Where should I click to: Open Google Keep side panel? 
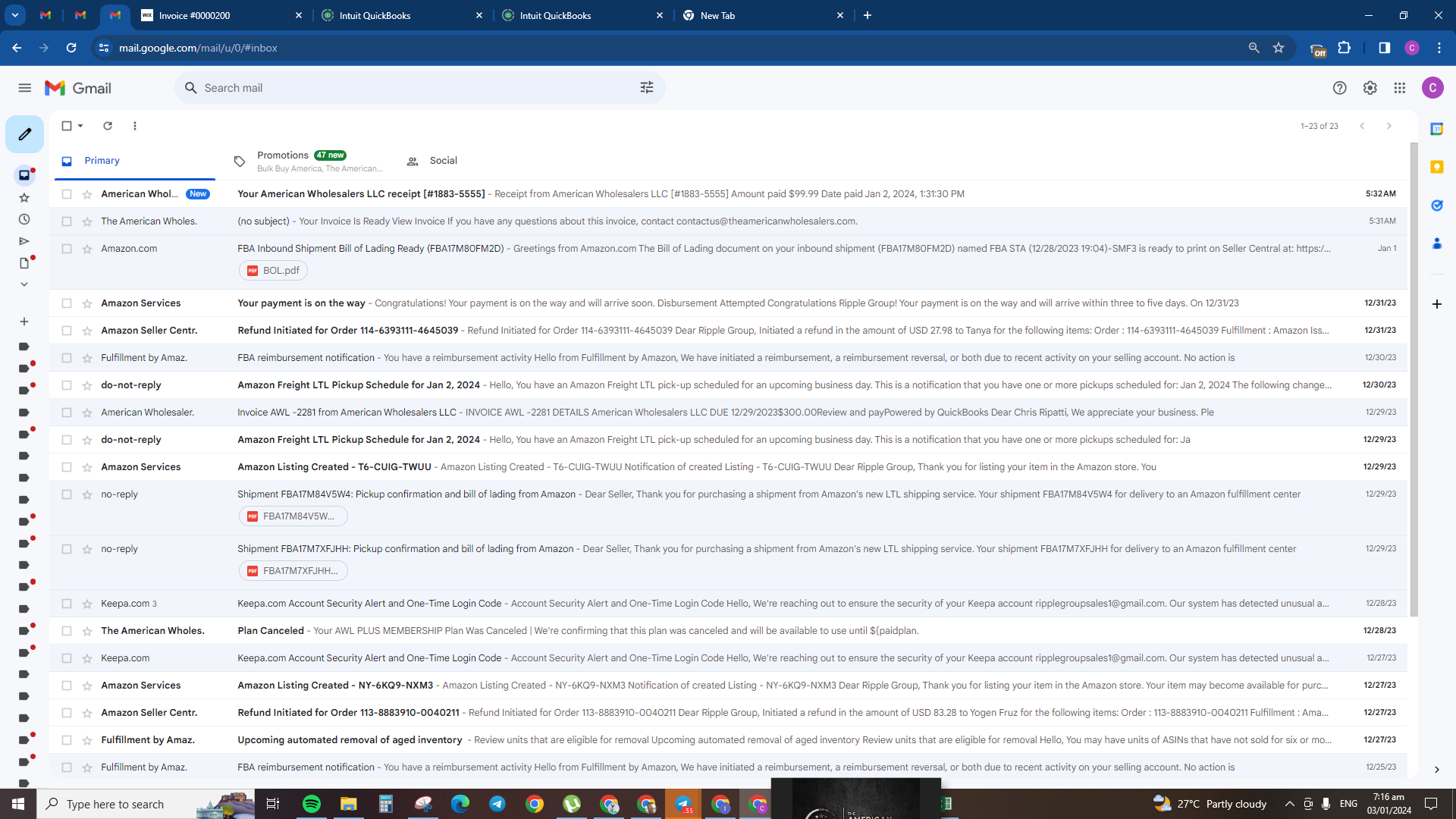(x=1436, y=167)
